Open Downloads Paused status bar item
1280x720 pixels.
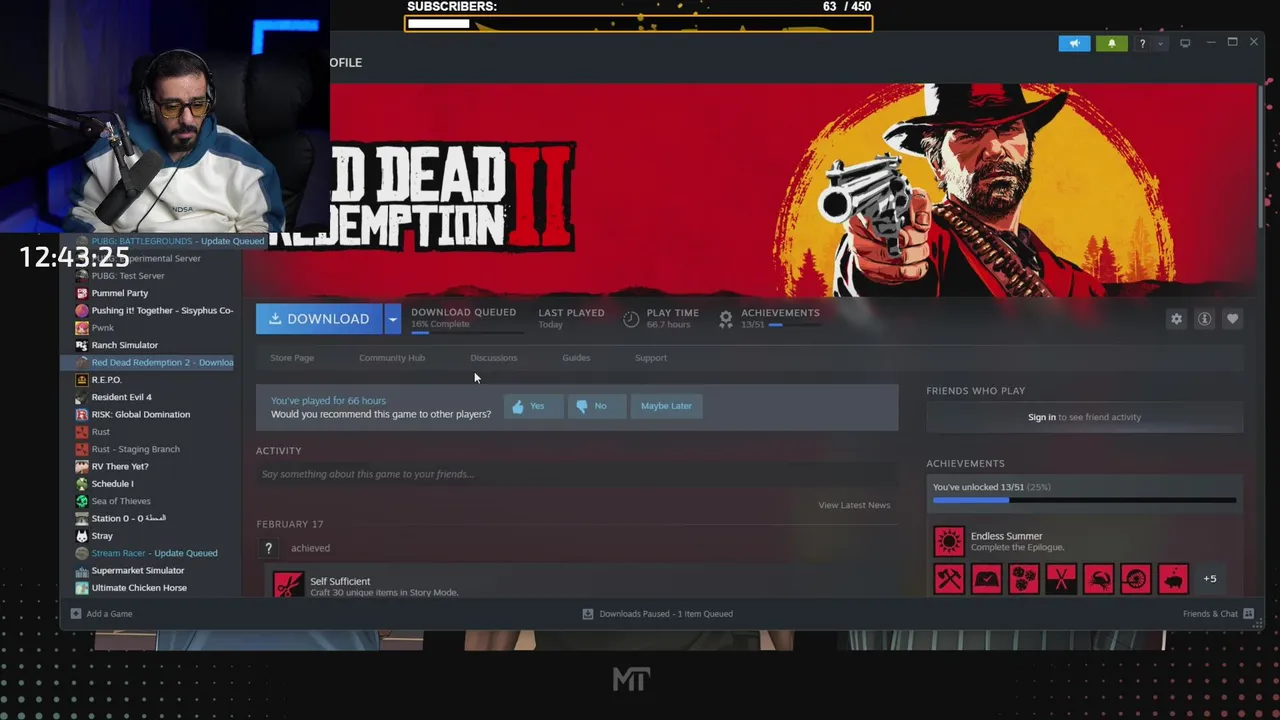pyautogui.click(x=657, y=614)
